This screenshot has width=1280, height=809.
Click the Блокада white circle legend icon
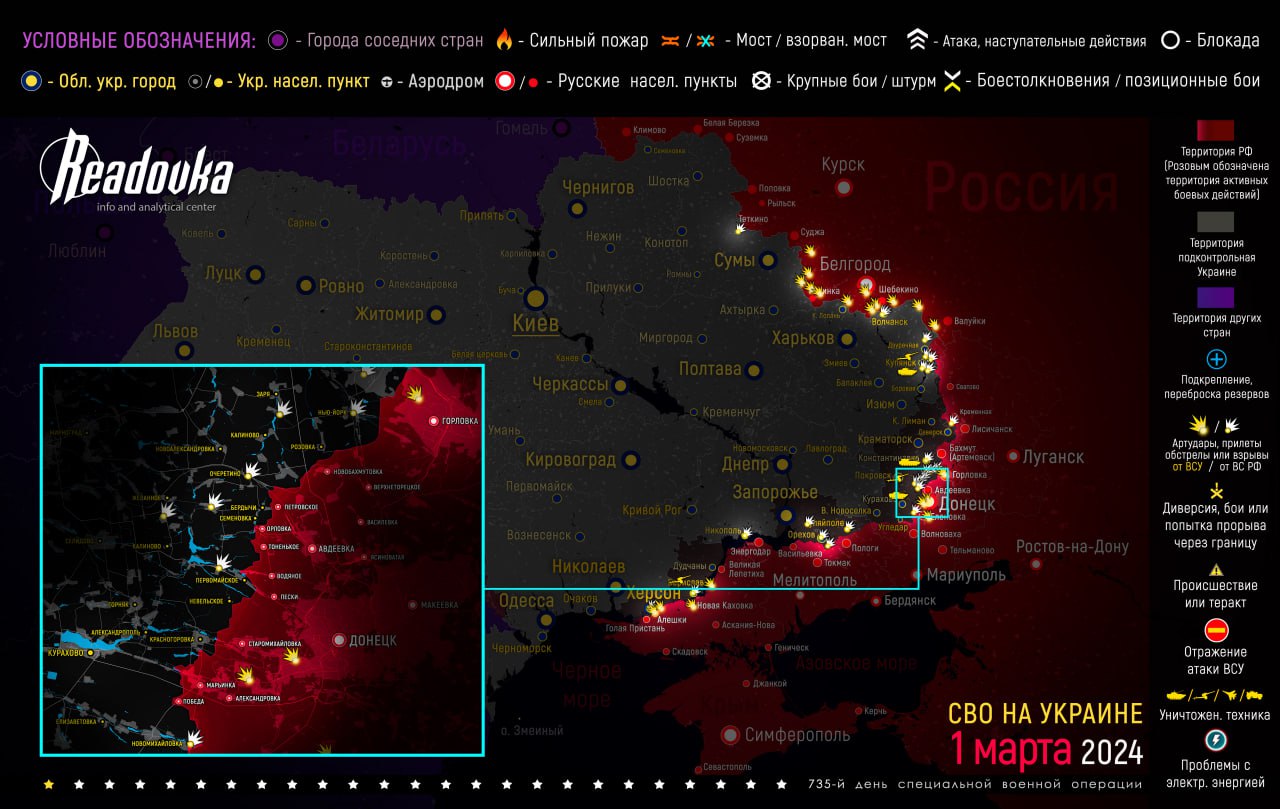point(1169,41)
